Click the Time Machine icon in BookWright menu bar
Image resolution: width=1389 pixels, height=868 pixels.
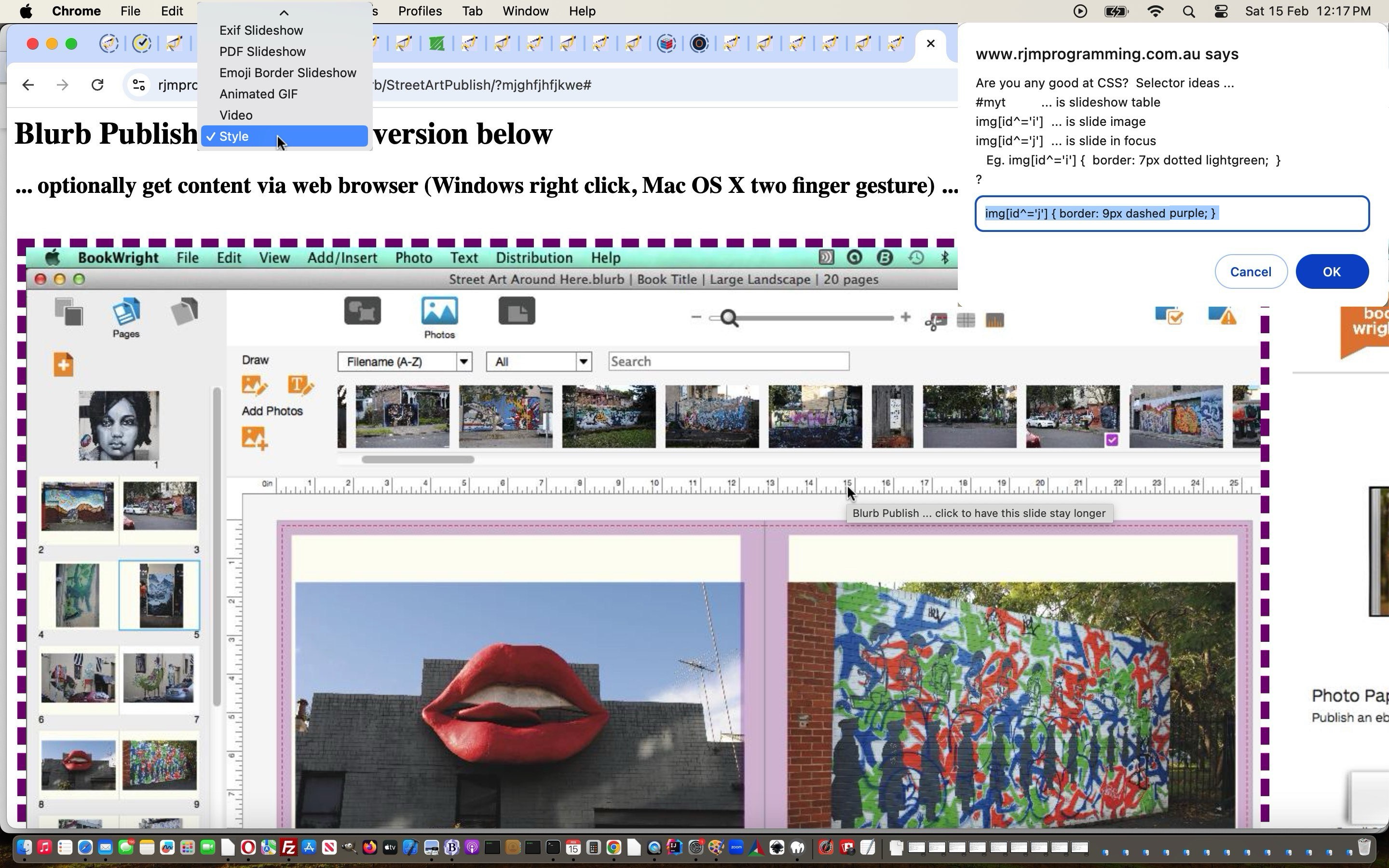click(916, 257)
